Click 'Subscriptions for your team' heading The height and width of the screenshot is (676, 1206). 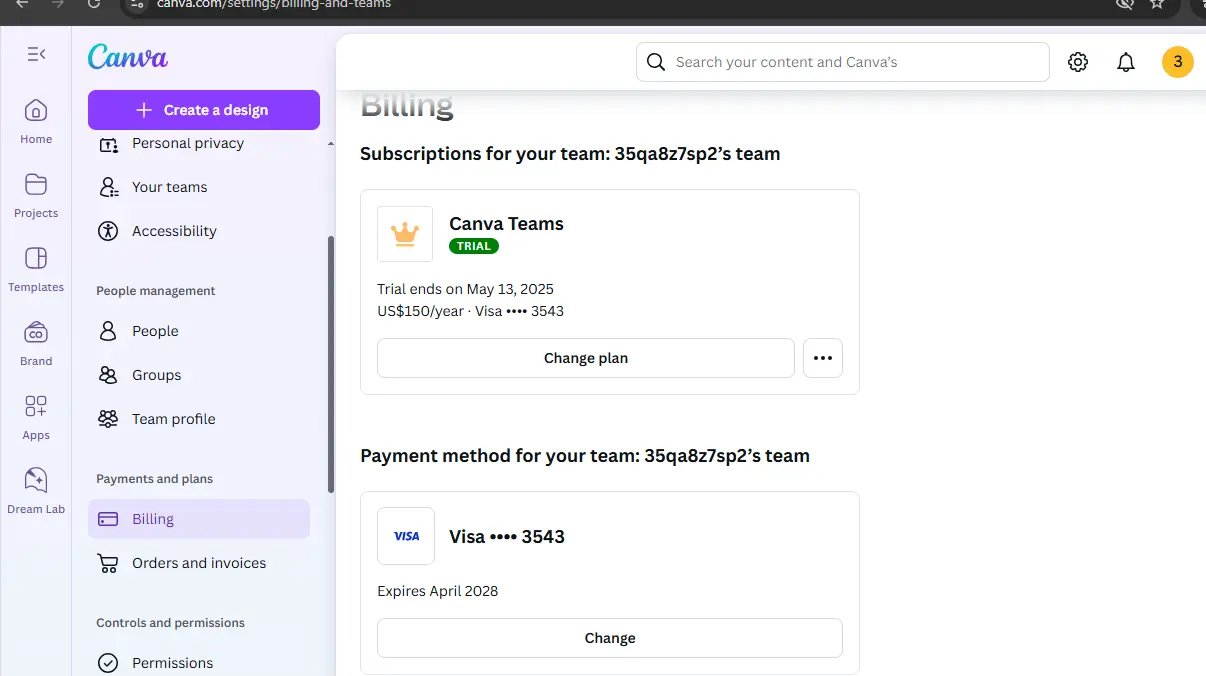click(x=570, y=154)
